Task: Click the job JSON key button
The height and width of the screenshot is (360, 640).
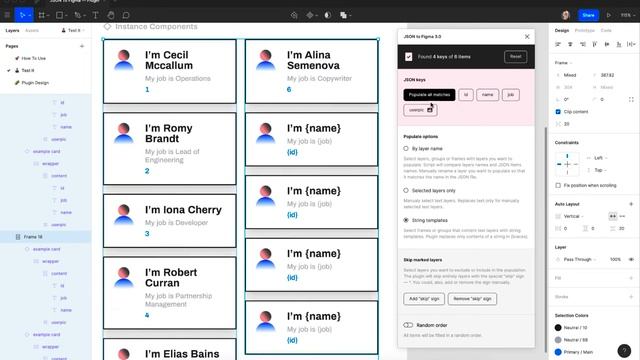Action: coord(511,95)
